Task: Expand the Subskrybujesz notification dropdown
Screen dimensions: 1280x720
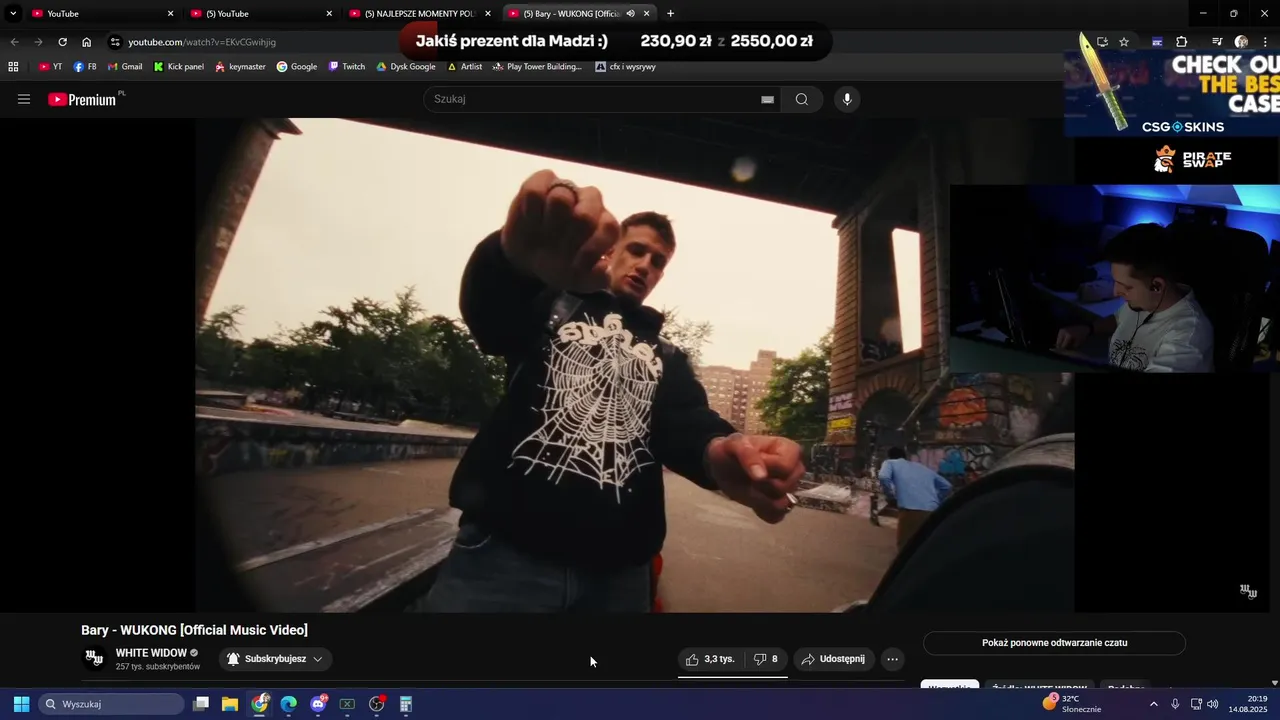Action: click(318, 659)
